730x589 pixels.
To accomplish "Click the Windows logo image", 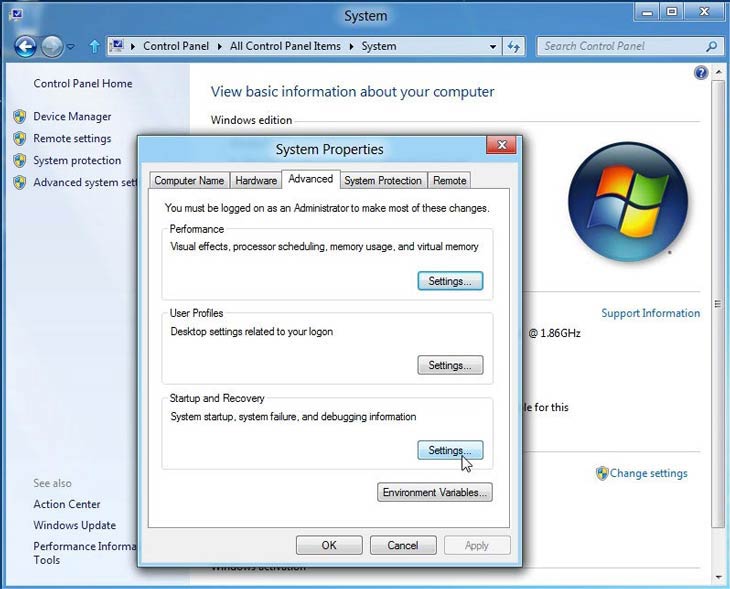I will (628, 202).
